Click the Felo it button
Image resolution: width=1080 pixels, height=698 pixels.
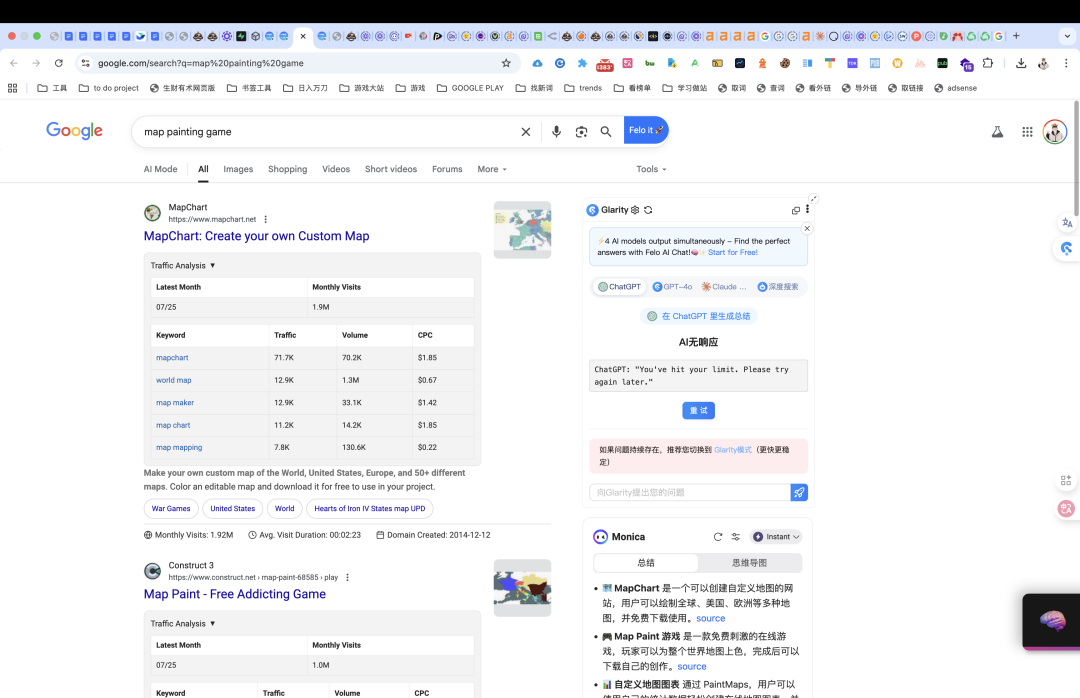(x=646, y=130)
